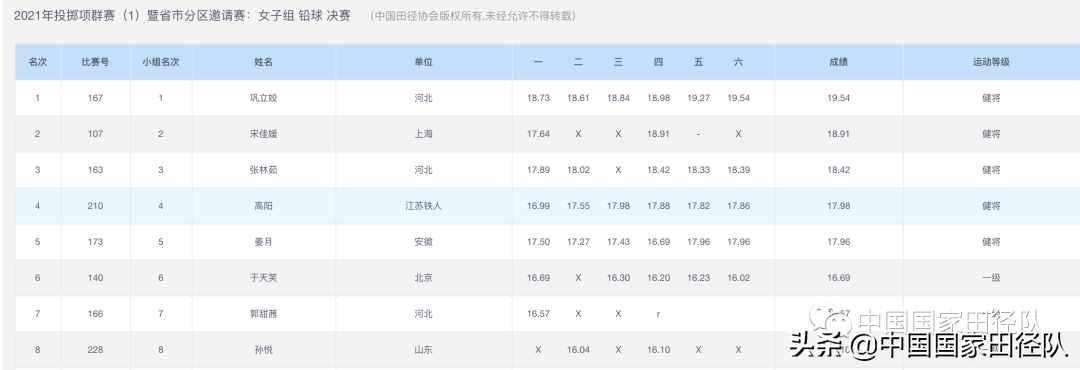Image resolution: width=1080 pixels, height=370 pixels.
Task: Click 河北 in 巩立姣's row
Action: 424,98
